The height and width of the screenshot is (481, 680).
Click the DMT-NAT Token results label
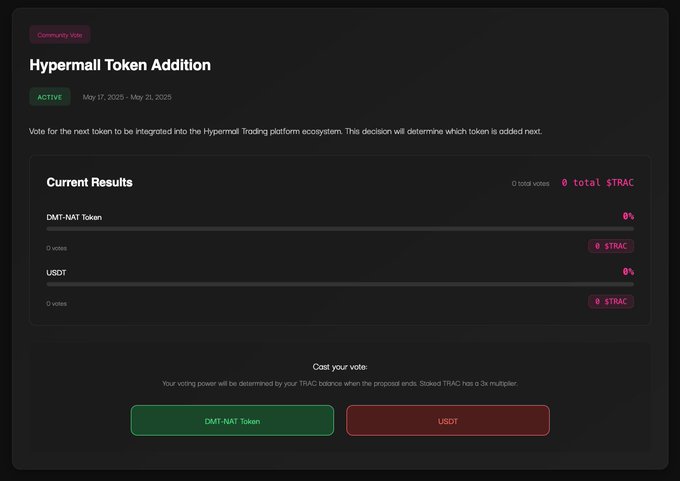pyautogui.click(x=74, y=217)
